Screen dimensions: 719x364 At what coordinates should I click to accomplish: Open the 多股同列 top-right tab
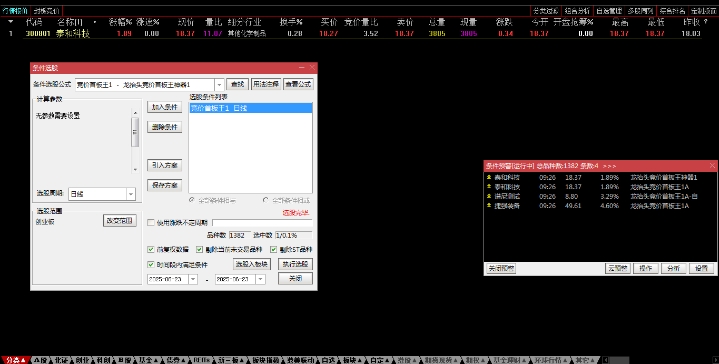tap(640, 11)
